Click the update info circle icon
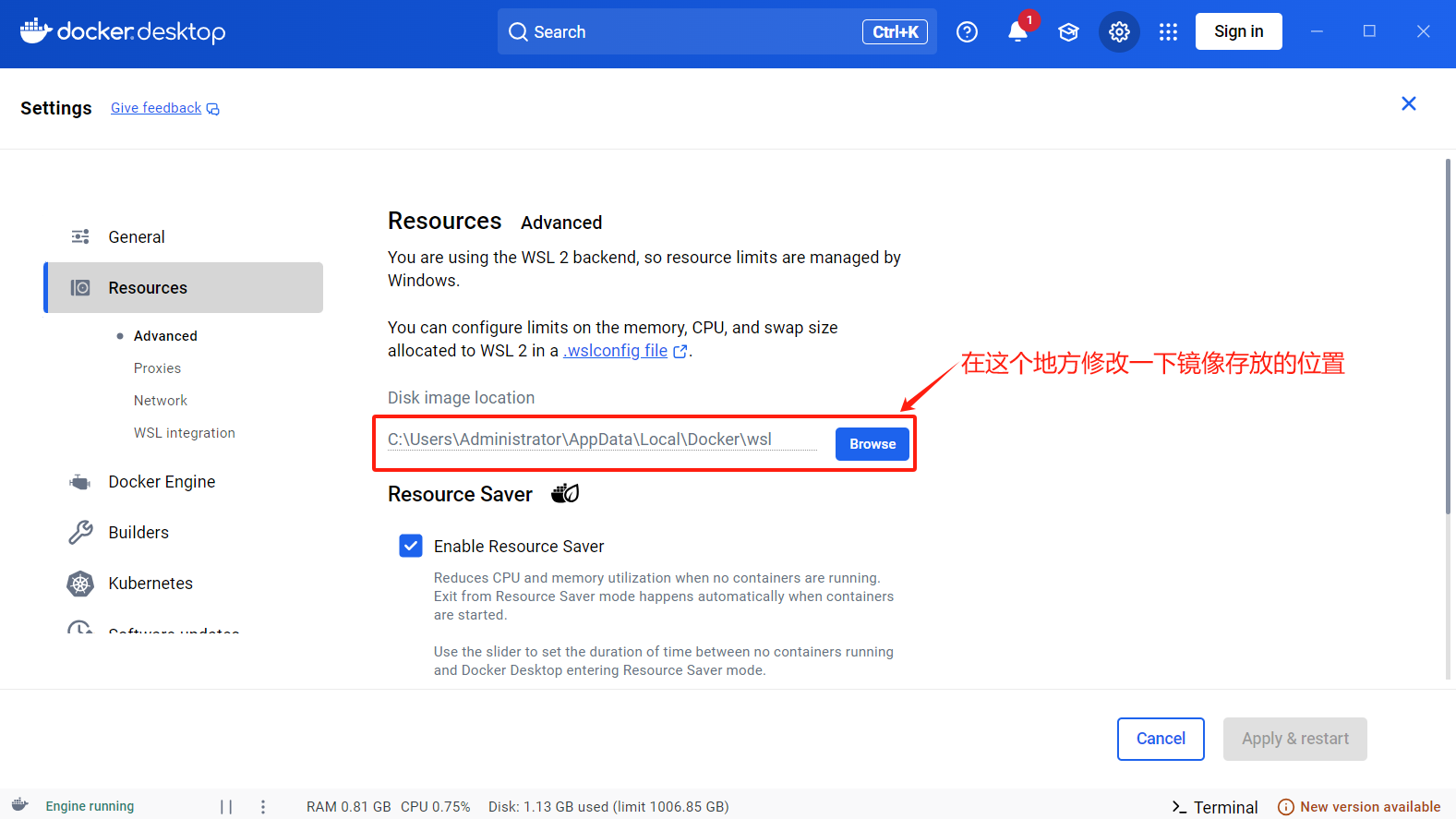Screen dimensions: 1456x819 1285,807
